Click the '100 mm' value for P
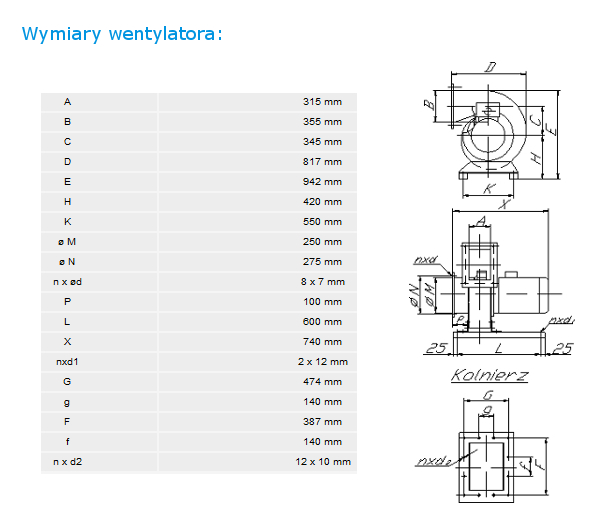The width and height of the screenshot is (600, 520). [x=322, y=302]
